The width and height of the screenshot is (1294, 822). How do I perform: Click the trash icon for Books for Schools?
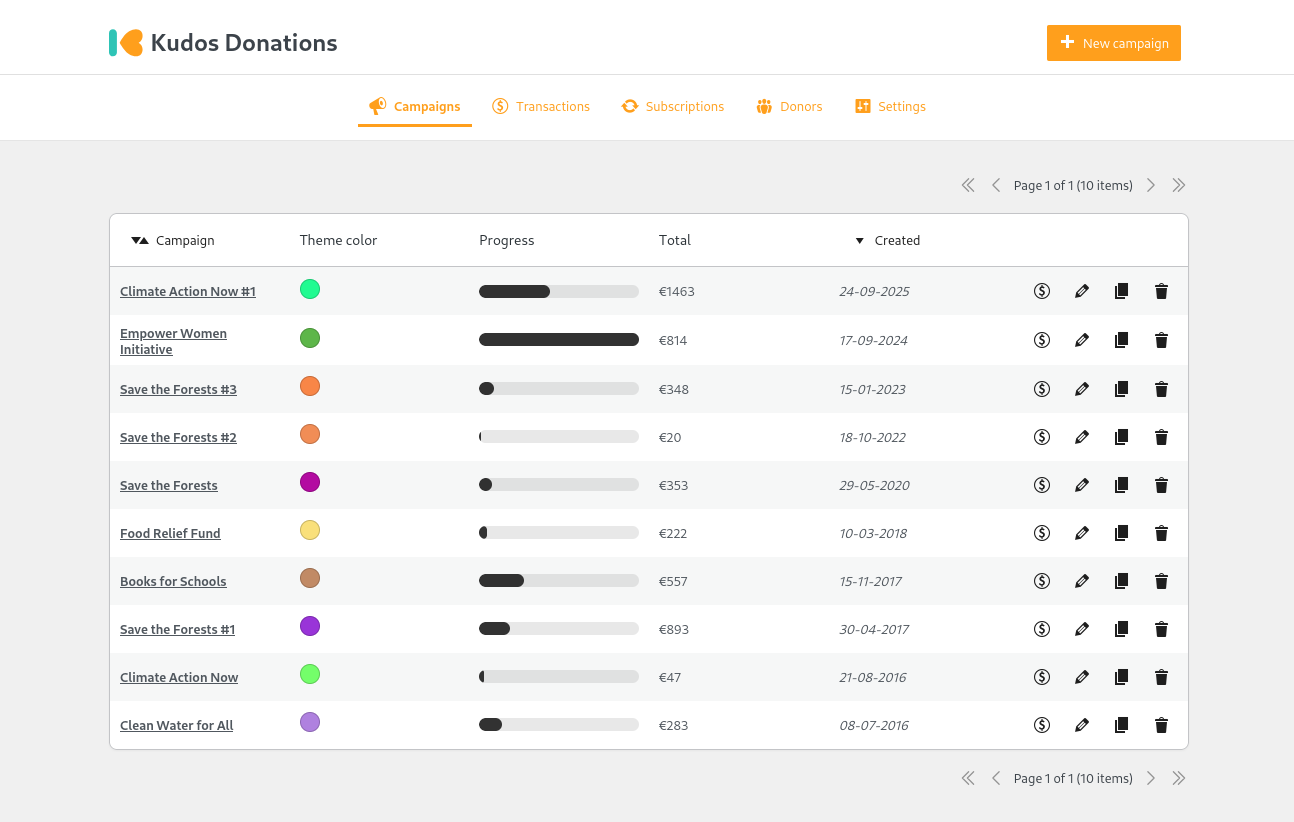point(1161,581)
